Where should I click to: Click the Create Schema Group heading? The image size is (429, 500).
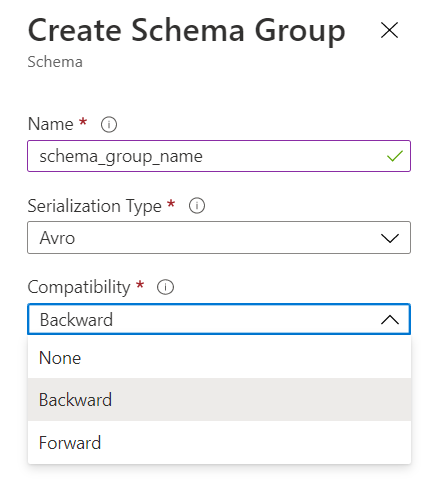coord(187,31)
